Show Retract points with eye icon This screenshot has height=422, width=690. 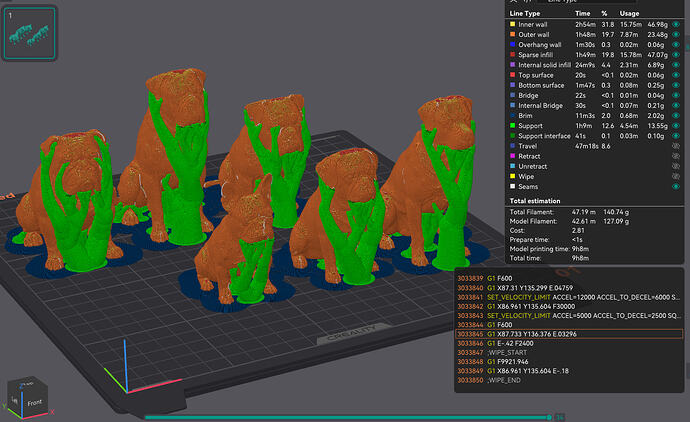(x=676, y=156)
